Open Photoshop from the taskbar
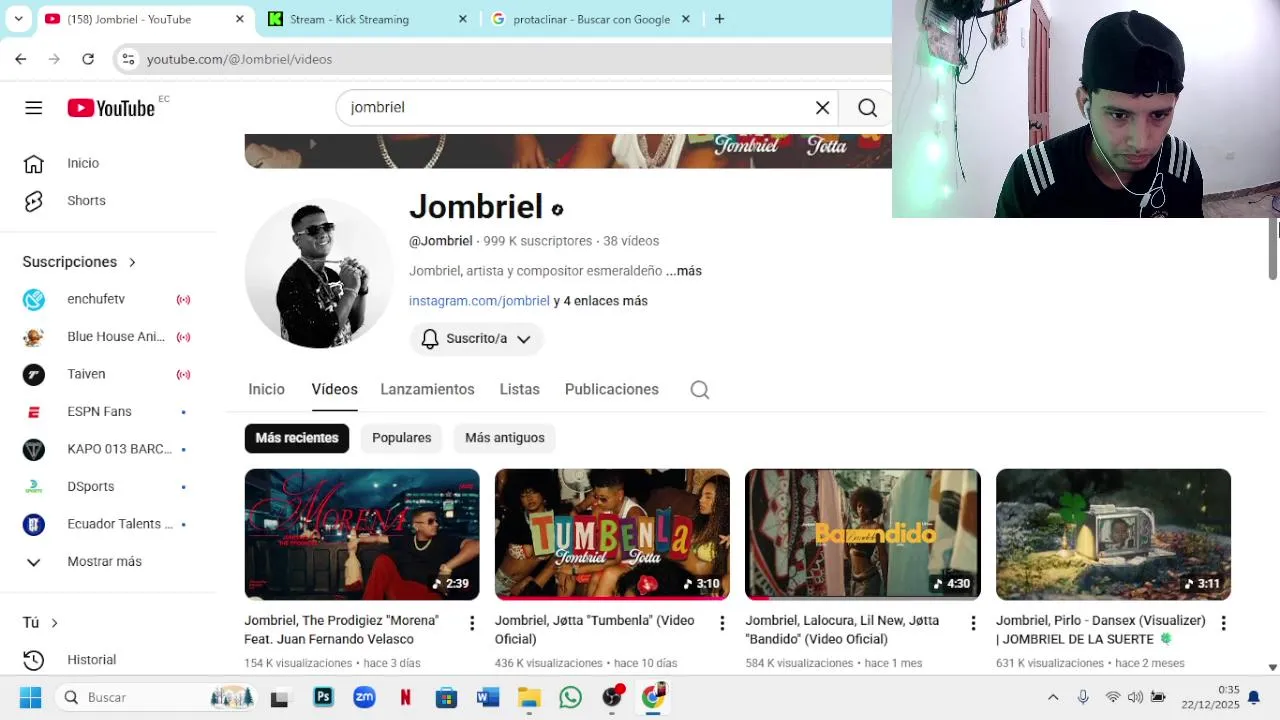This screenshot has height=720, width=1280. (x=323, y=697)
